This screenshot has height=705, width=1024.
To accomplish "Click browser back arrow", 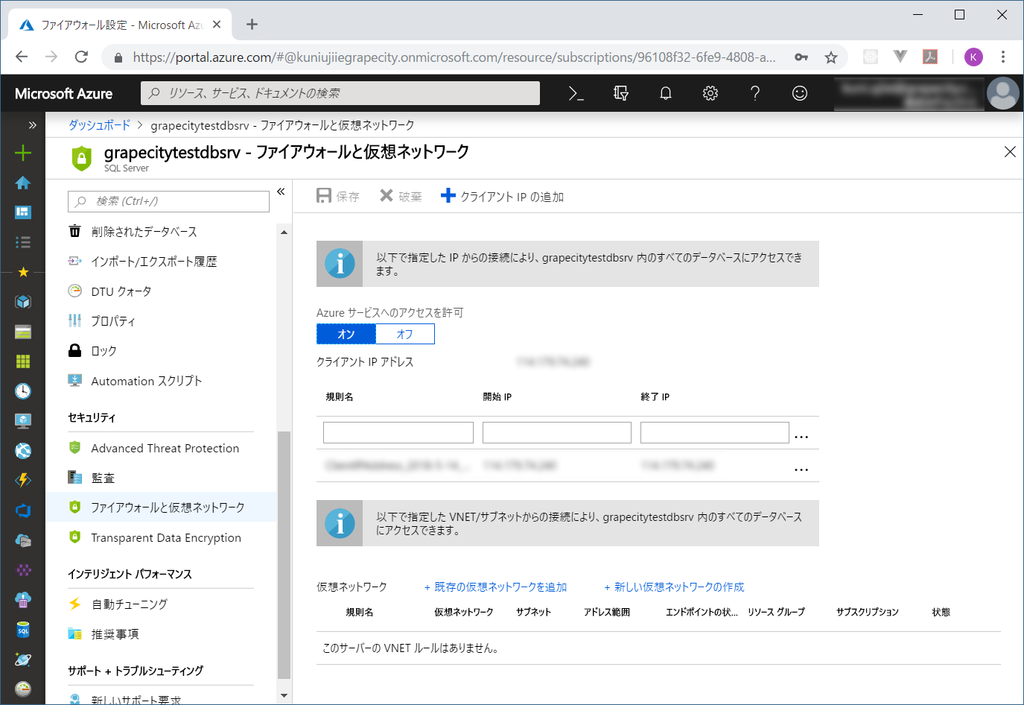I will 22,57.
